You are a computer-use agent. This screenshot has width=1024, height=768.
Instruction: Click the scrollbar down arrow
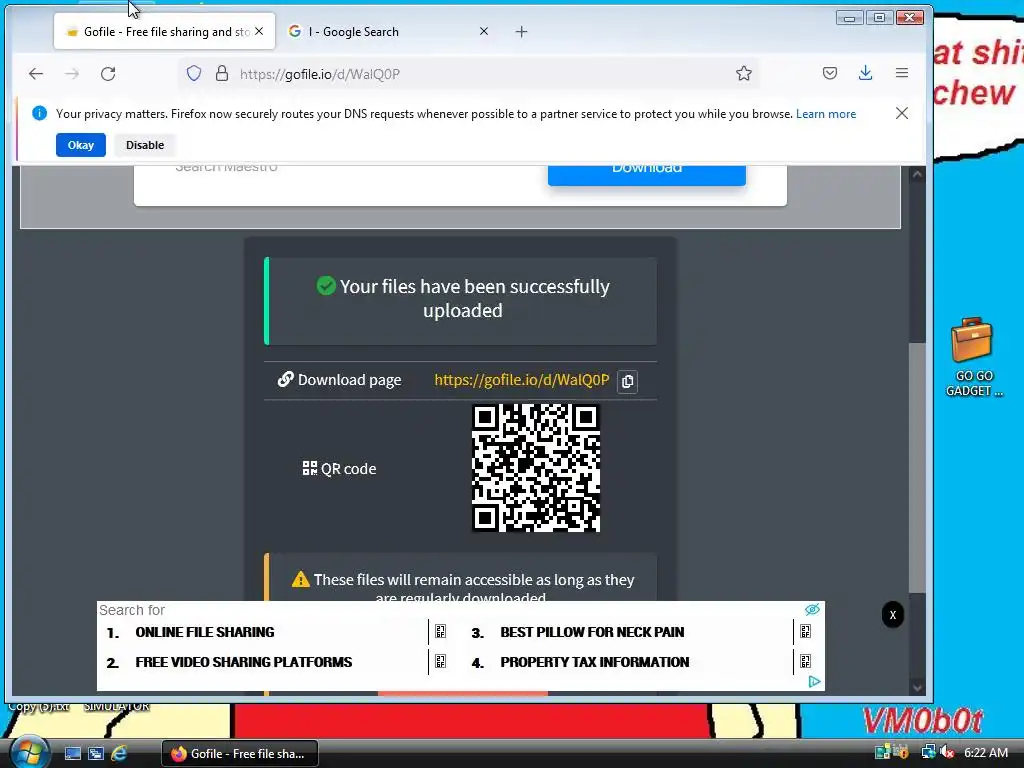(x=917, y=688)
